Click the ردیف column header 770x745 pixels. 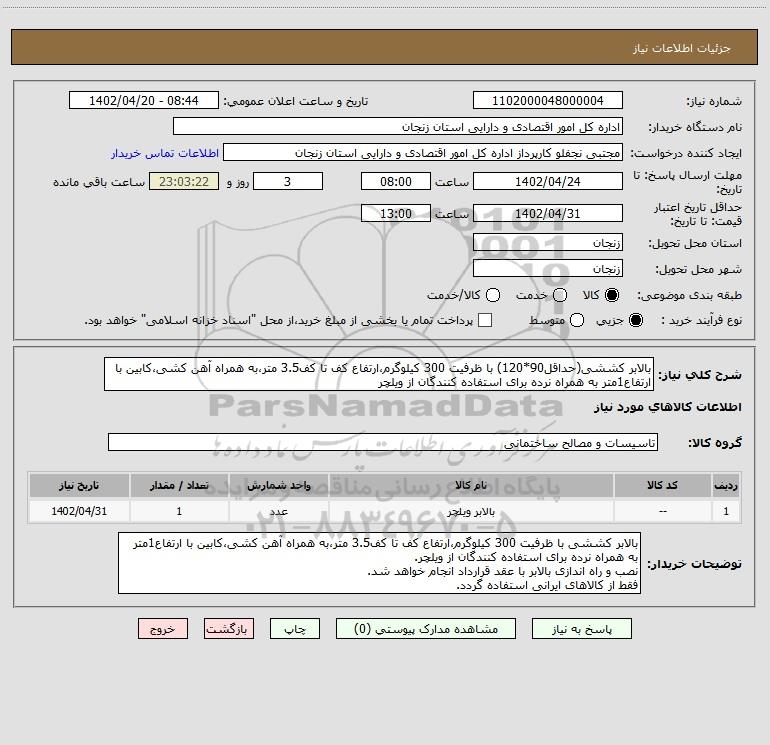pyautogui.click(x=726, y=486)
